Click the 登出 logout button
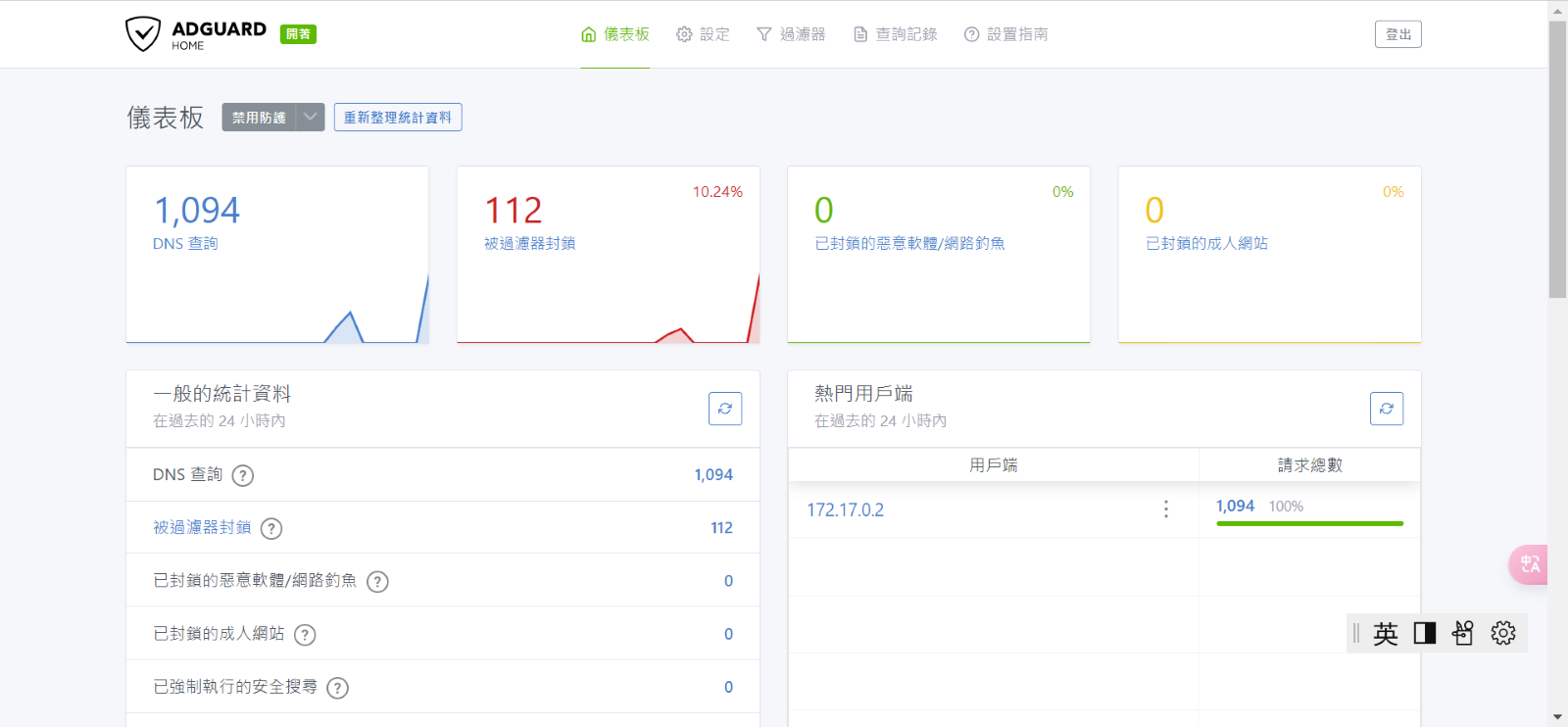This screenshot has width=1568, height=727. coord(1397,34)
